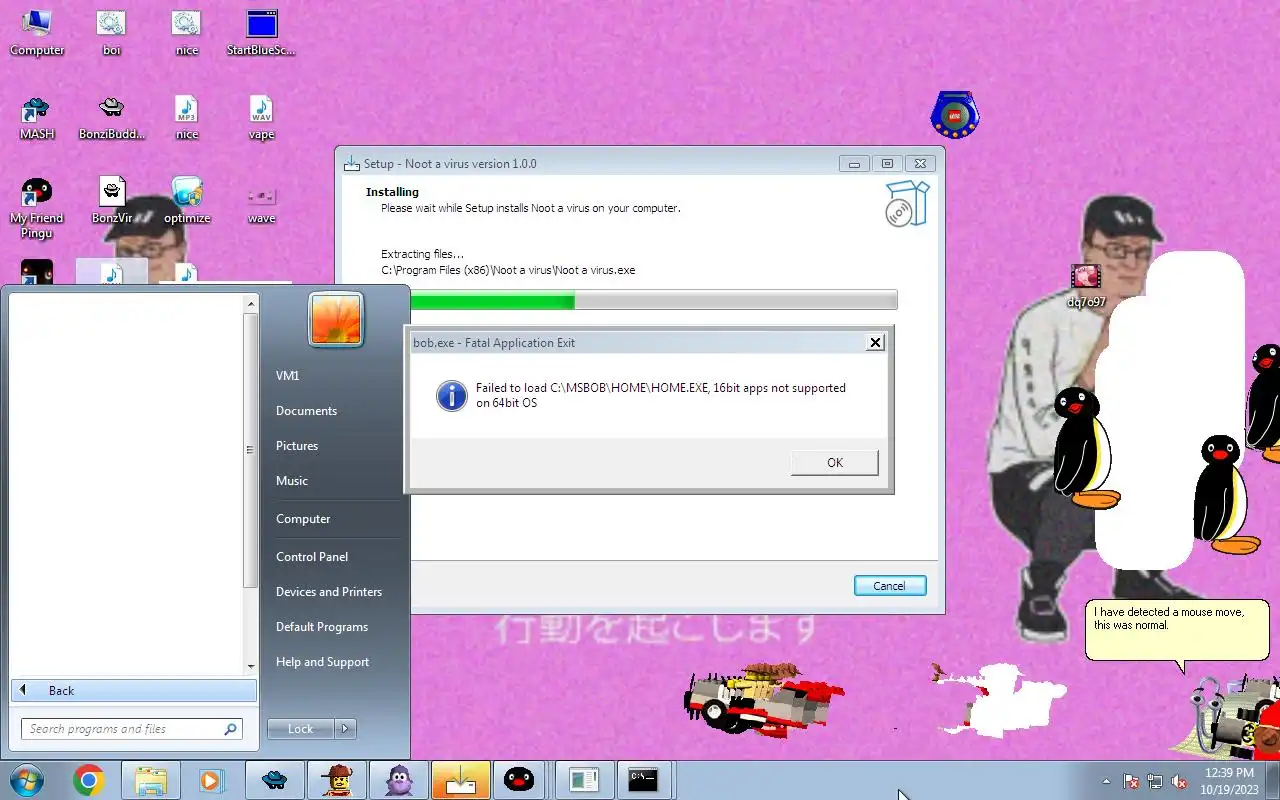Image resolution: width=1280 pixels, height=800 pixels.
Task: Click the Start menu scrollbar up arrow
Action: point(251,302)
